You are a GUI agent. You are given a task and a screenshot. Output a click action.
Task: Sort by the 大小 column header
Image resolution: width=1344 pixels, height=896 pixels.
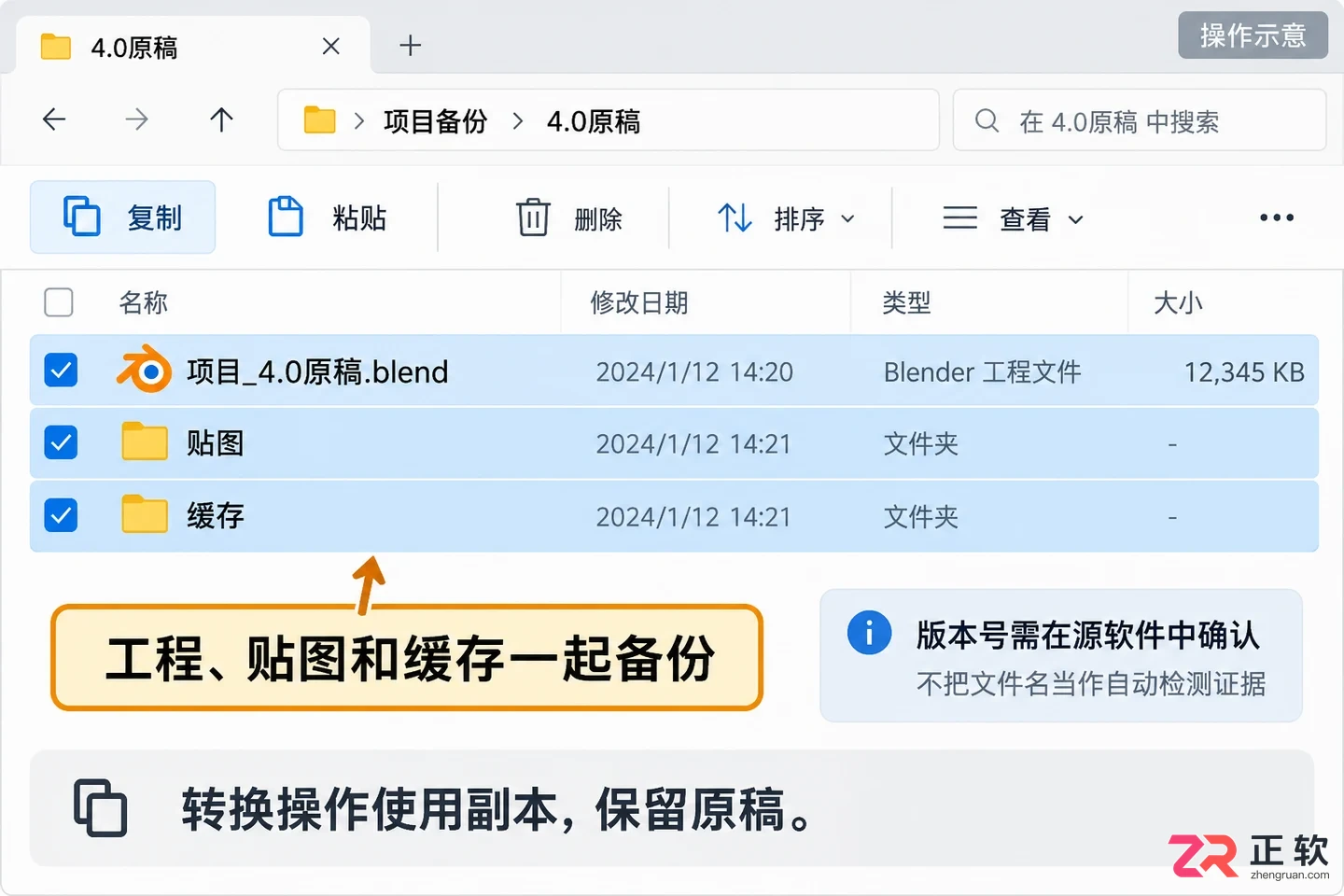(1178, 302)
